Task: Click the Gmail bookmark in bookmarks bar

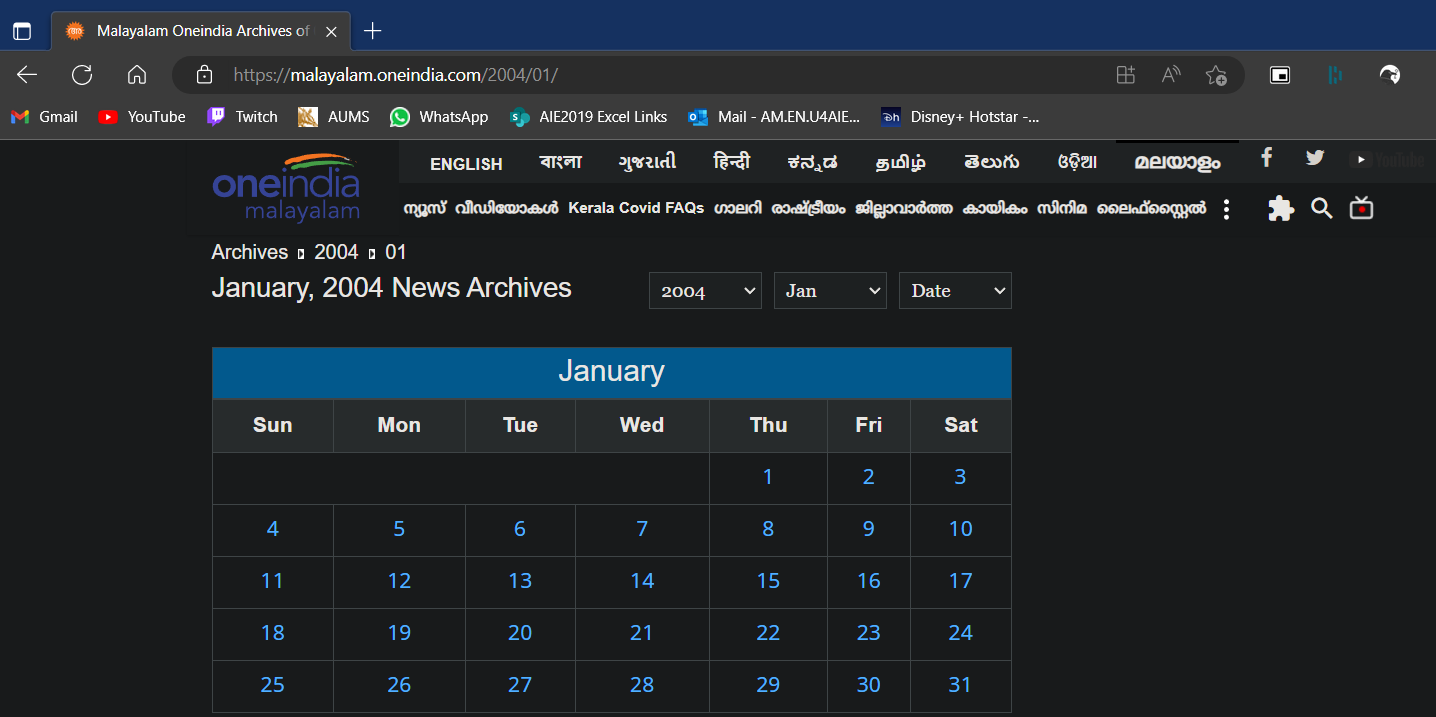Action: point(44,116)
